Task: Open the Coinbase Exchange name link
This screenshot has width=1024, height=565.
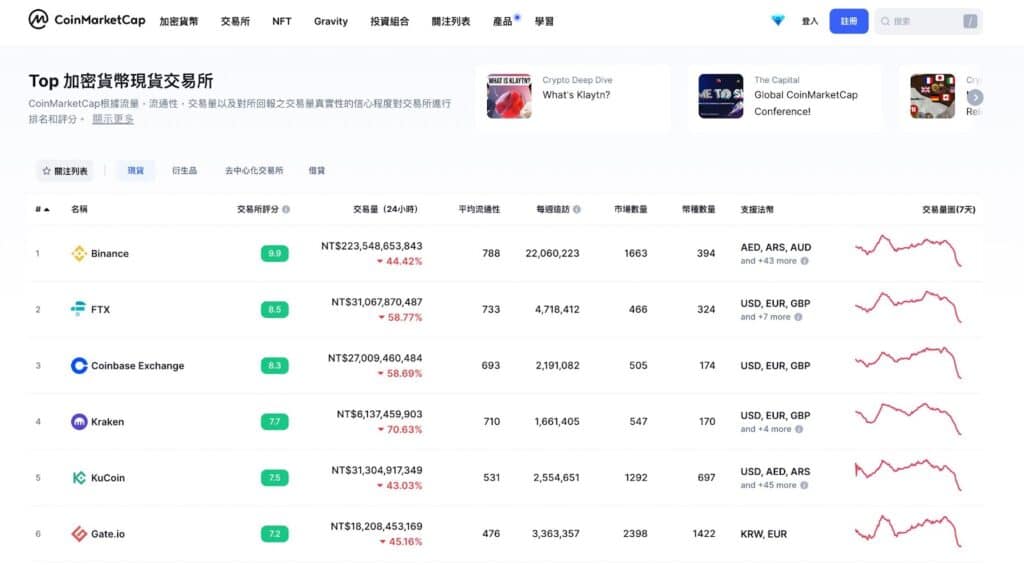Action: pos(137,366)
